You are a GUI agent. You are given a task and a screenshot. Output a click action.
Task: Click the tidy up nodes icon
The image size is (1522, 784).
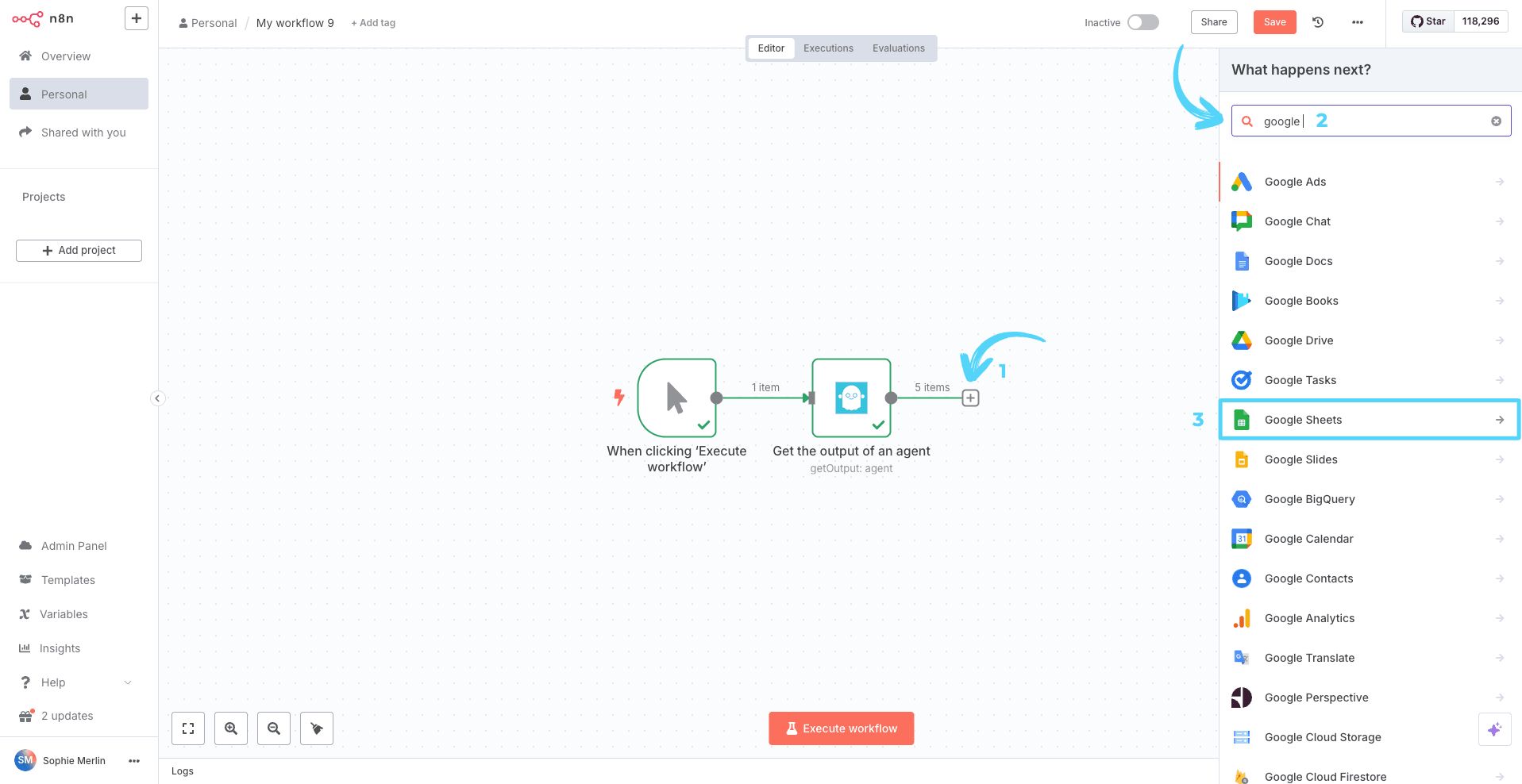(317, 728)
